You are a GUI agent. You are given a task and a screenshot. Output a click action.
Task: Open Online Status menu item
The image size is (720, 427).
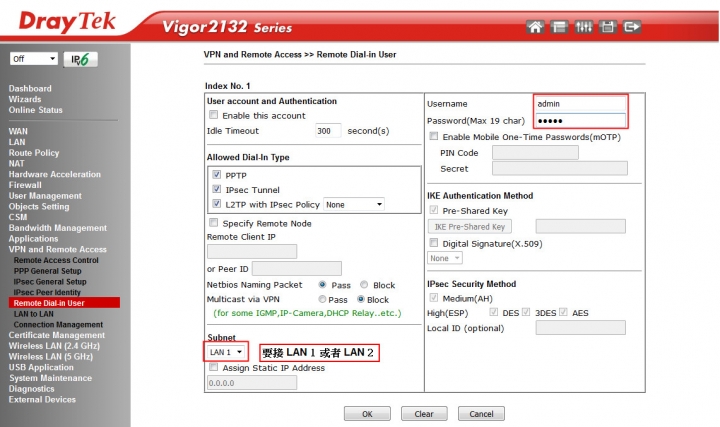tap(35, 110)
